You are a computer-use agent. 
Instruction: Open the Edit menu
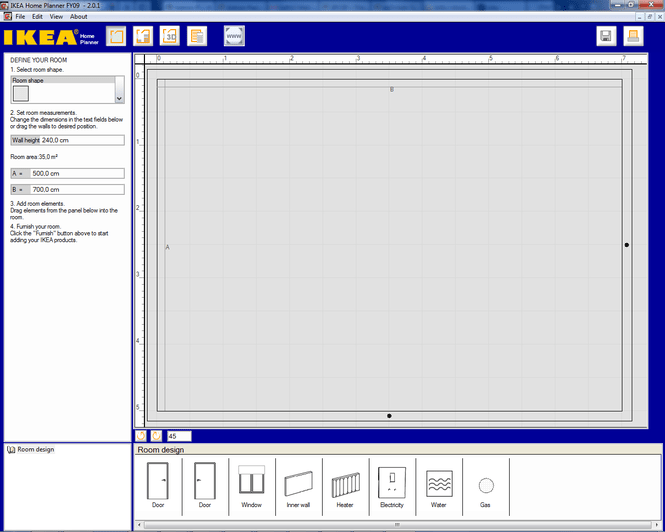(37, 17)
